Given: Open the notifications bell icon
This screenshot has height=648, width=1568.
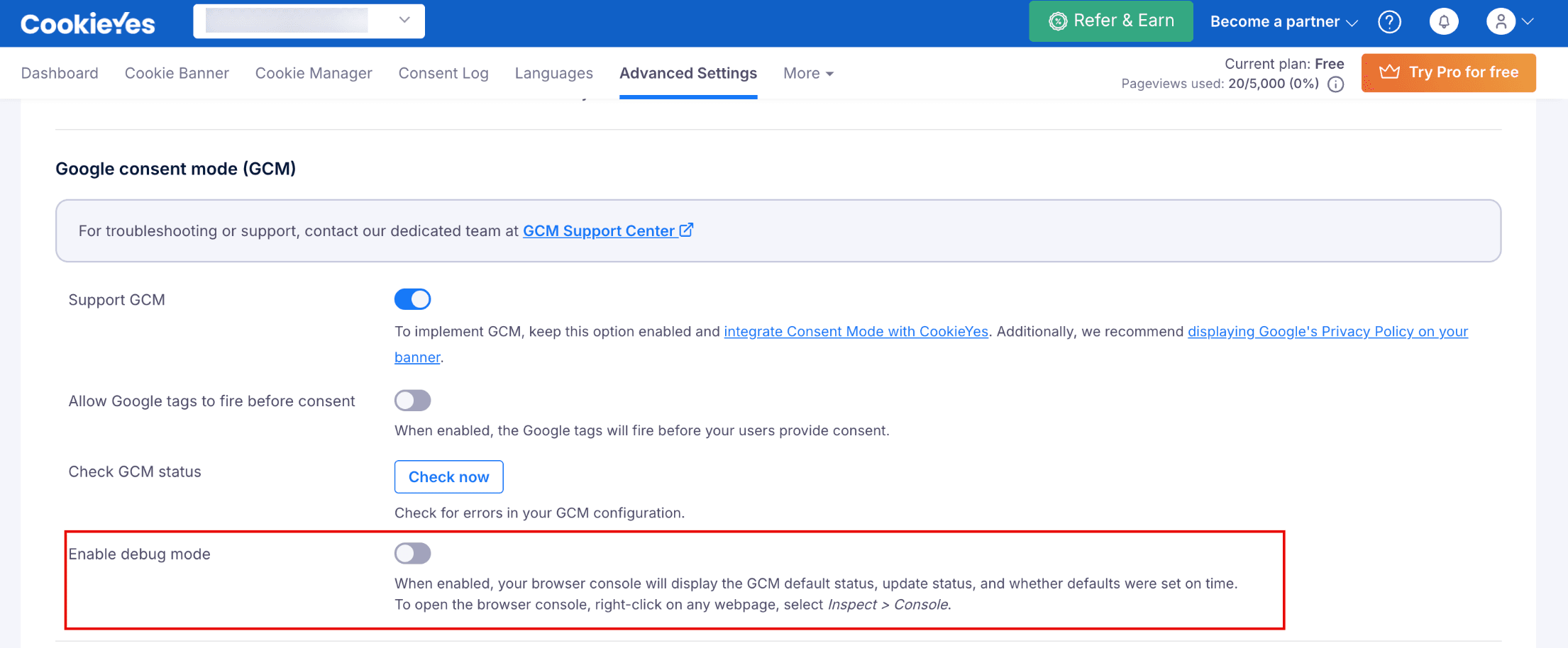Looking at the screenshot, I should (x=1444, y=22).
